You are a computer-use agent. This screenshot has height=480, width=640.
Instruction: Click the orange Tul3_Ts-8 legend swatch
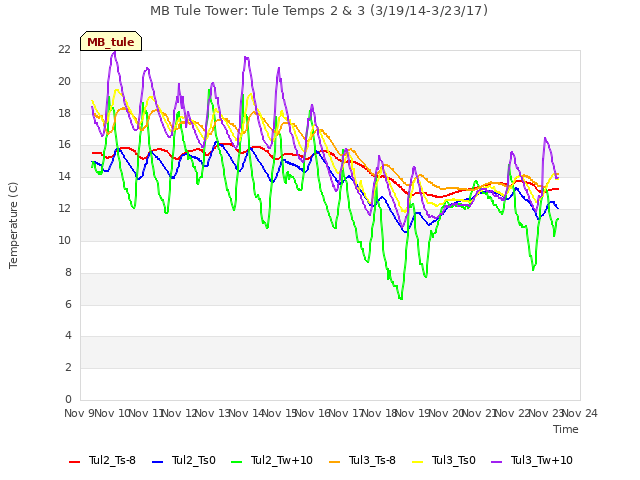pyautogui.click(x=334, y=462)
